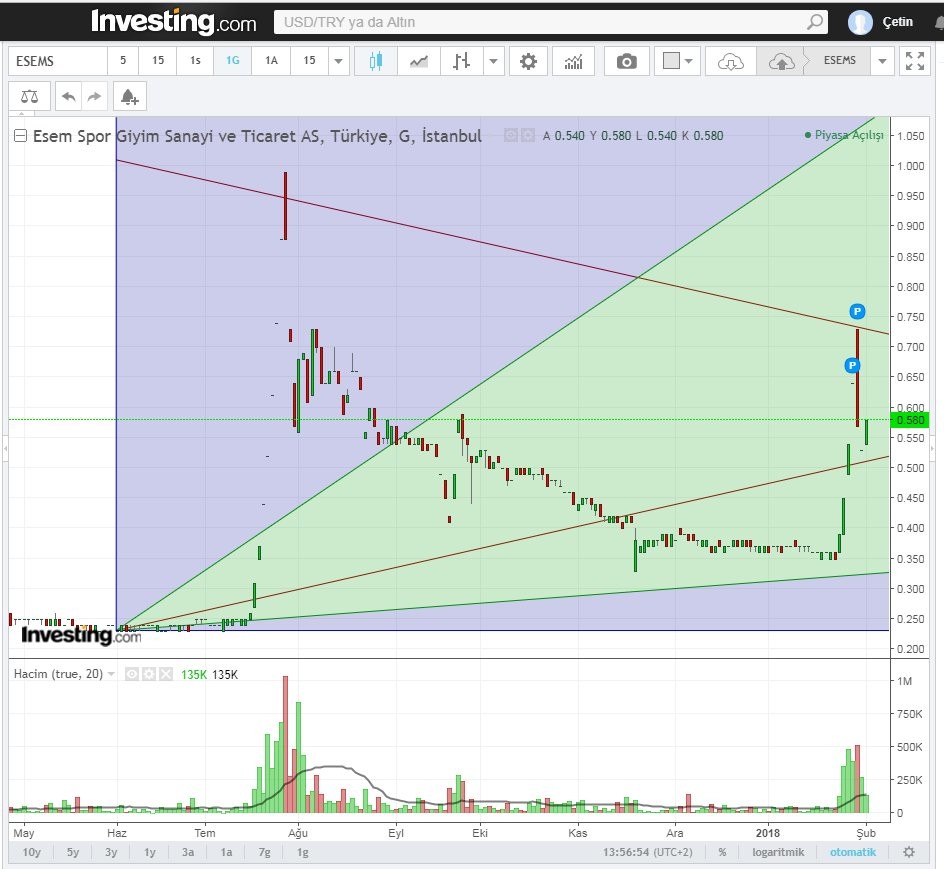Viewport: 944px width, 869px height.
Task: Click the Investing.com header logo
Action: (x=173, y=22)
